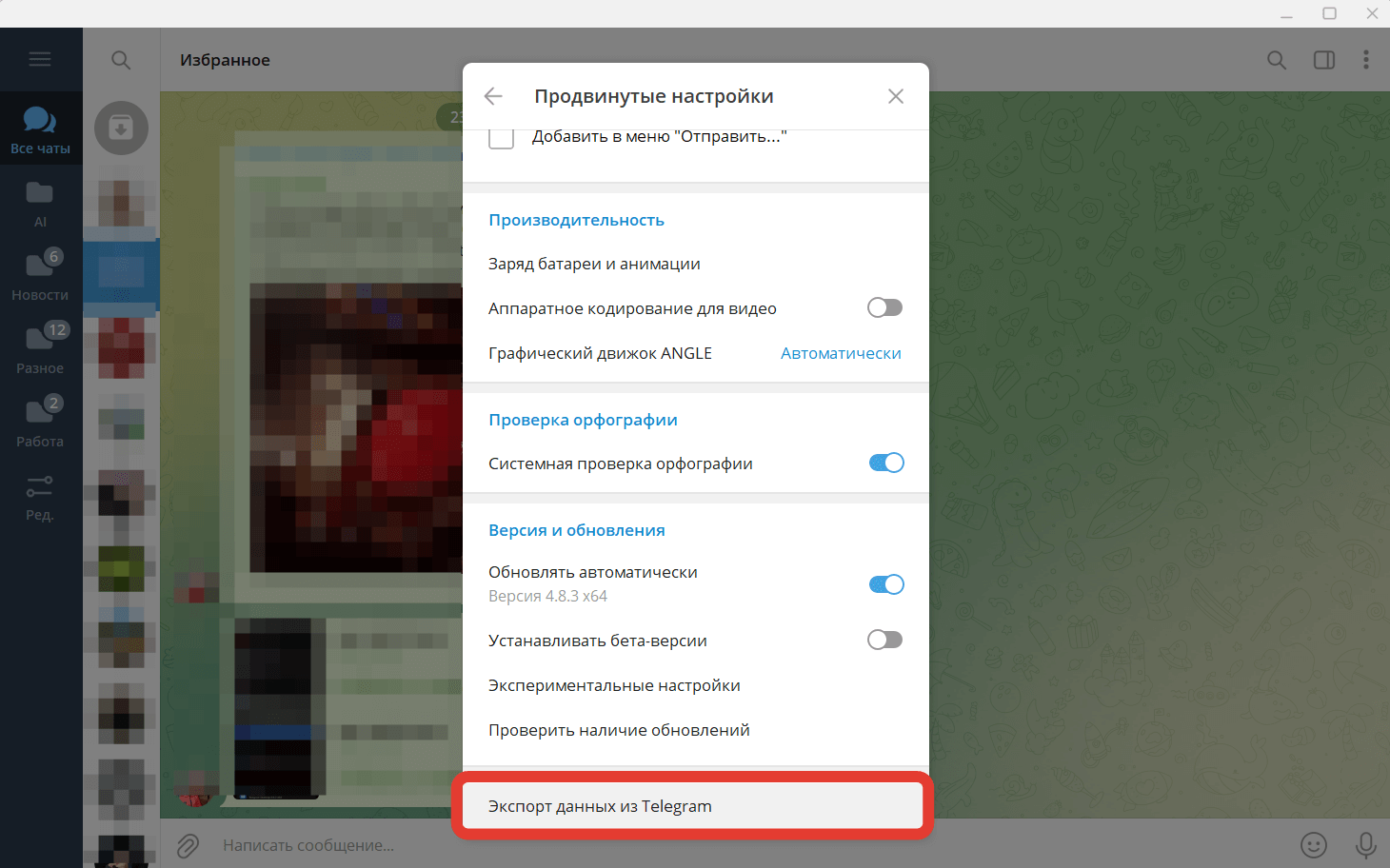Enable Устанавливать бета-версии toggle

[x=884, y=640]
